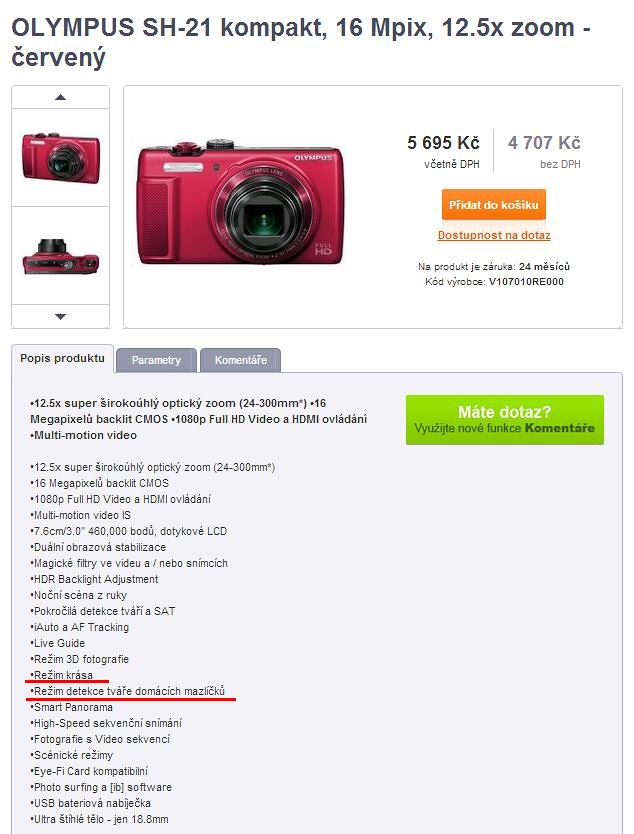Click the 24 měsíců warranty text

coord(544,266)
